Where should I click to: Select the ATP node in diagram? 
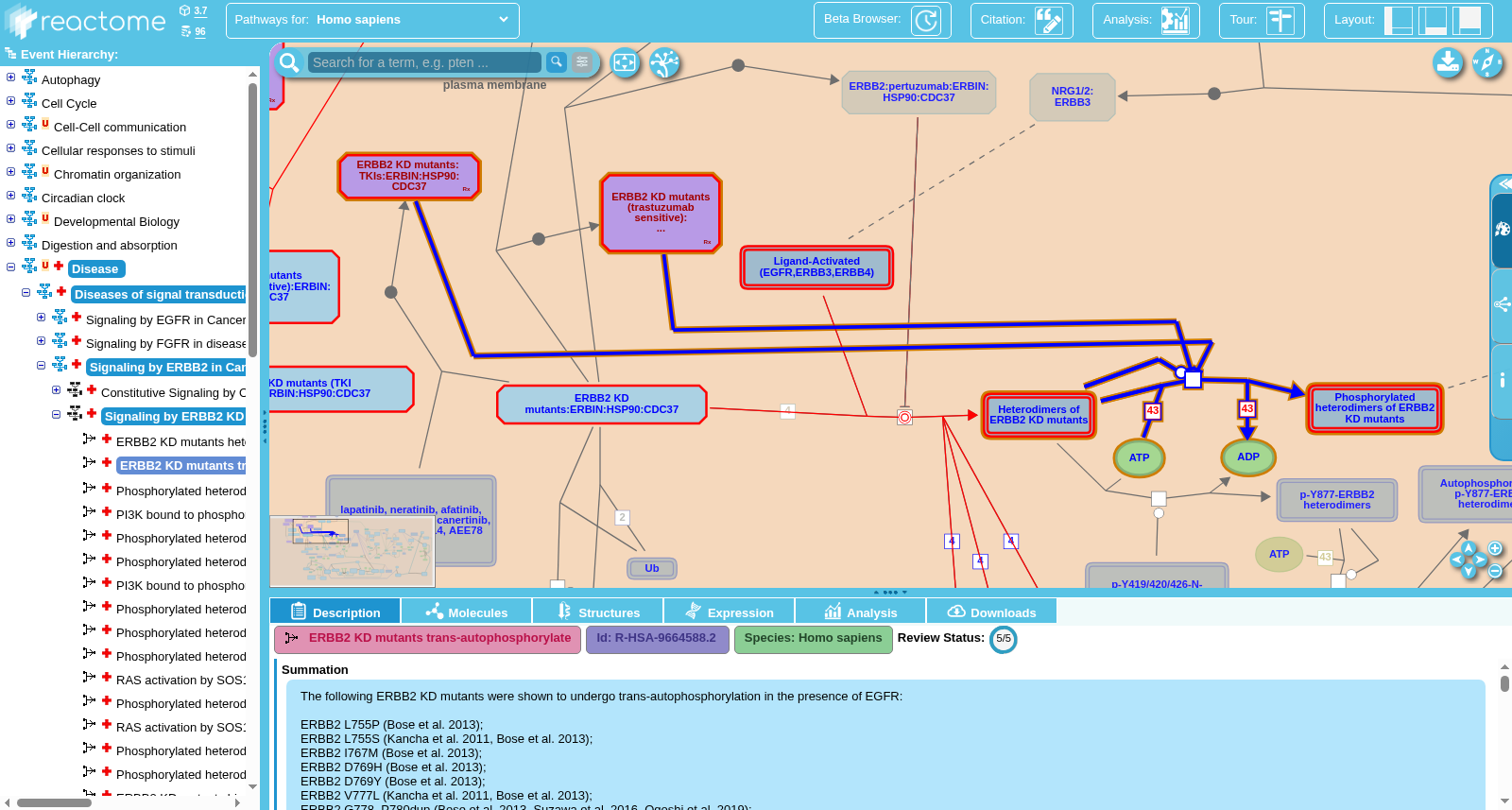point(1139,457)
